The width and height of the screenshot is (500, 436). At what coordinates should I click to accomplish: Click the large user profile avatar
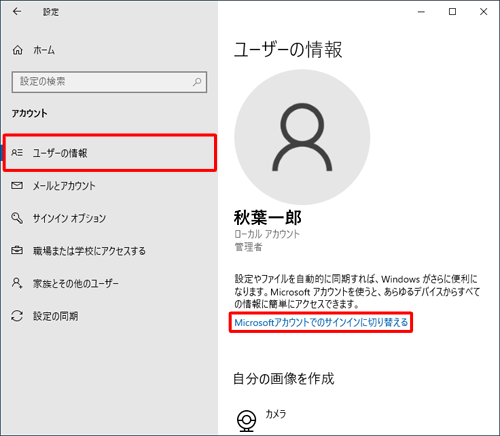[x=302, y=137]
